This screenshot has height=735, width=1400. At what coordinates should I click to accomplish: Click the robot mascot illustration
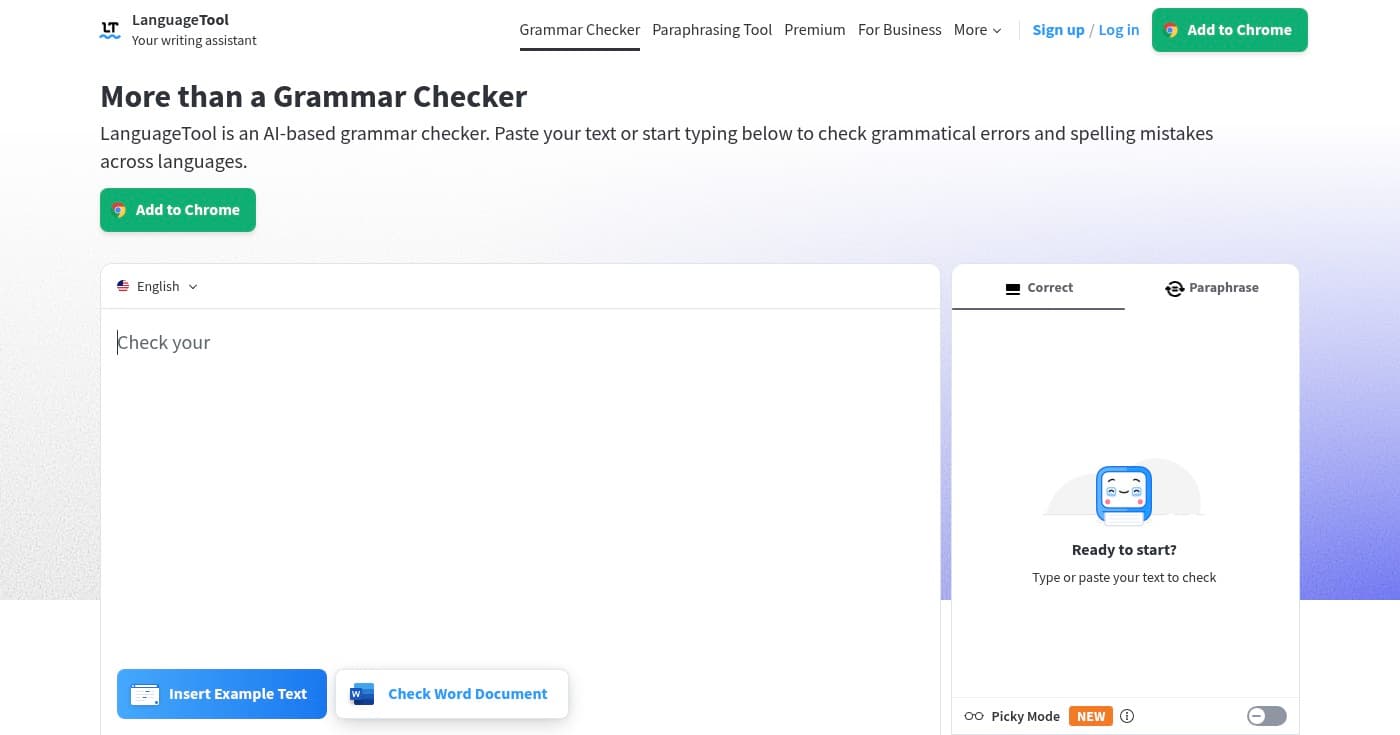point(1123,492)
